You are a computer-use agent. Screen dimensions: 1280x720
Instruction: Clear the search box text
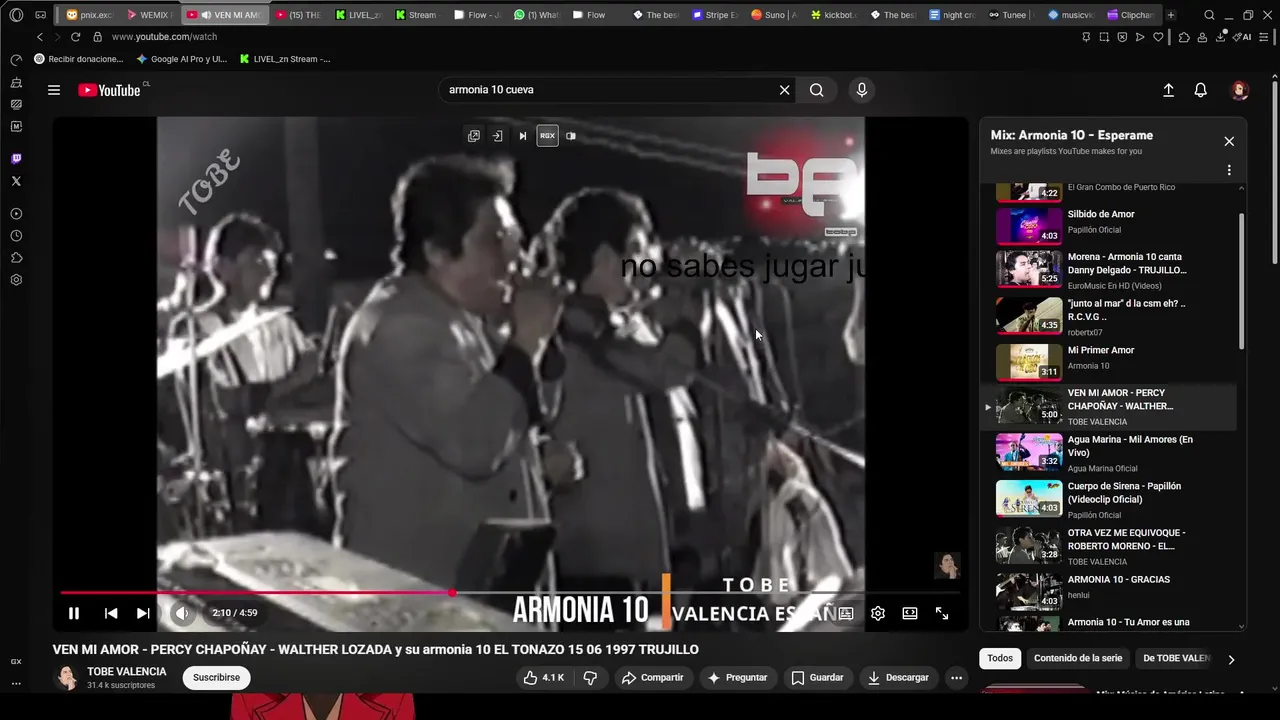785,90
